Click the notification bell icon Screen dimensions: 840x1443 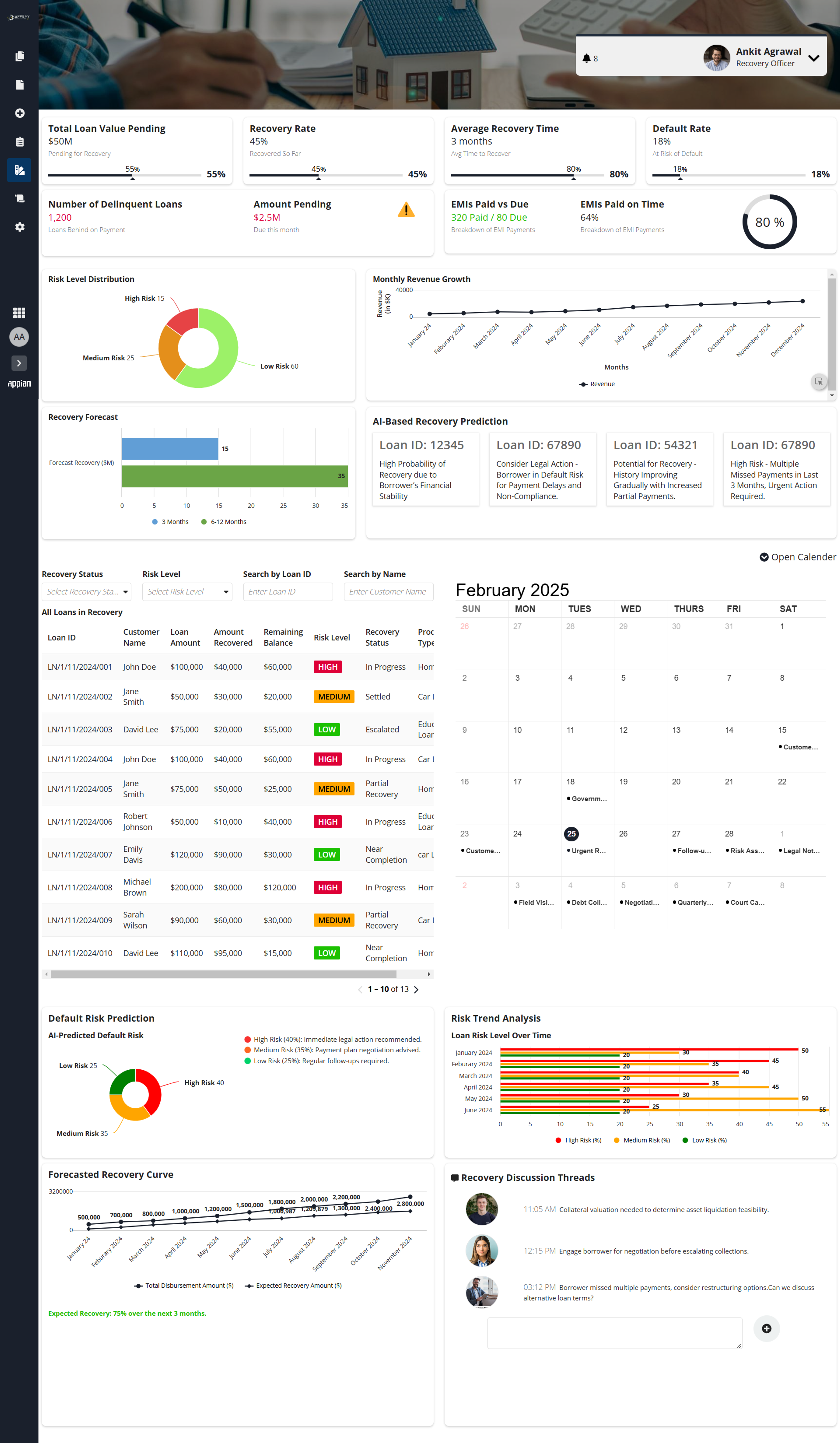[x=586, y=58]
